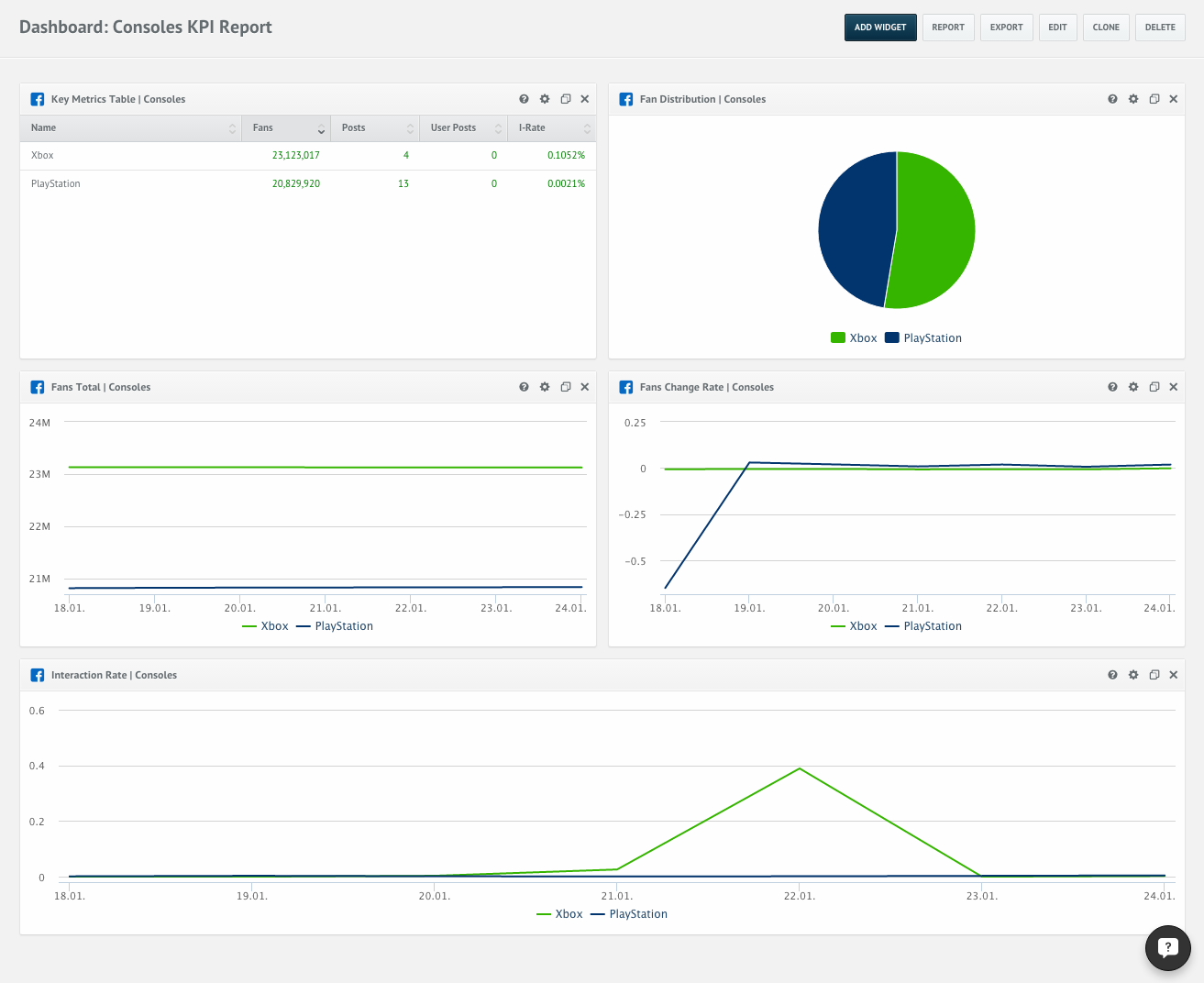Screen dimensions: 1204x983
Task: Click the DELETE dashboard button
Action: 1160,28
